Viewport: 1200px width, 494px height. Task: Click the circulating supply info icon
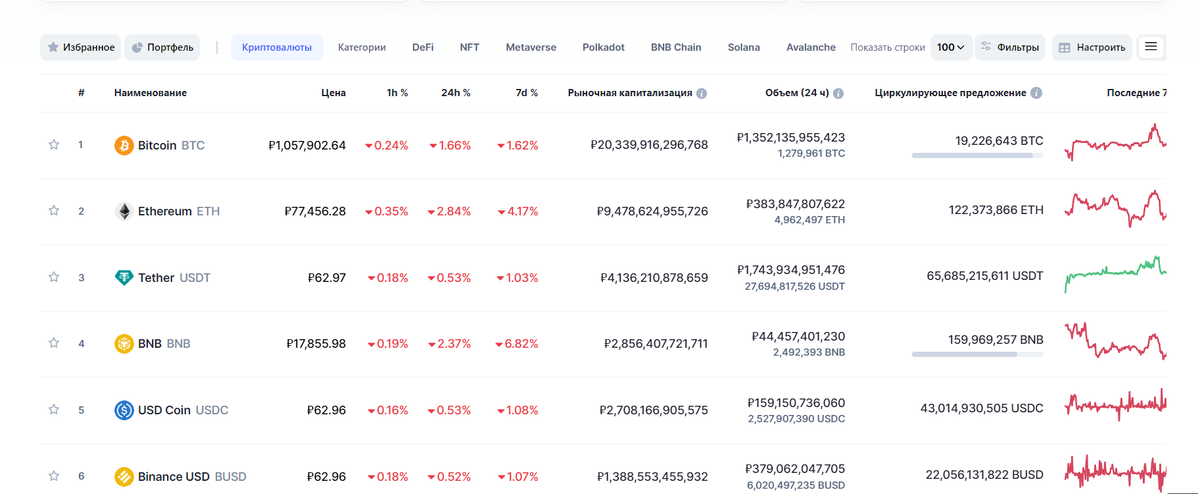[1036, 93]
